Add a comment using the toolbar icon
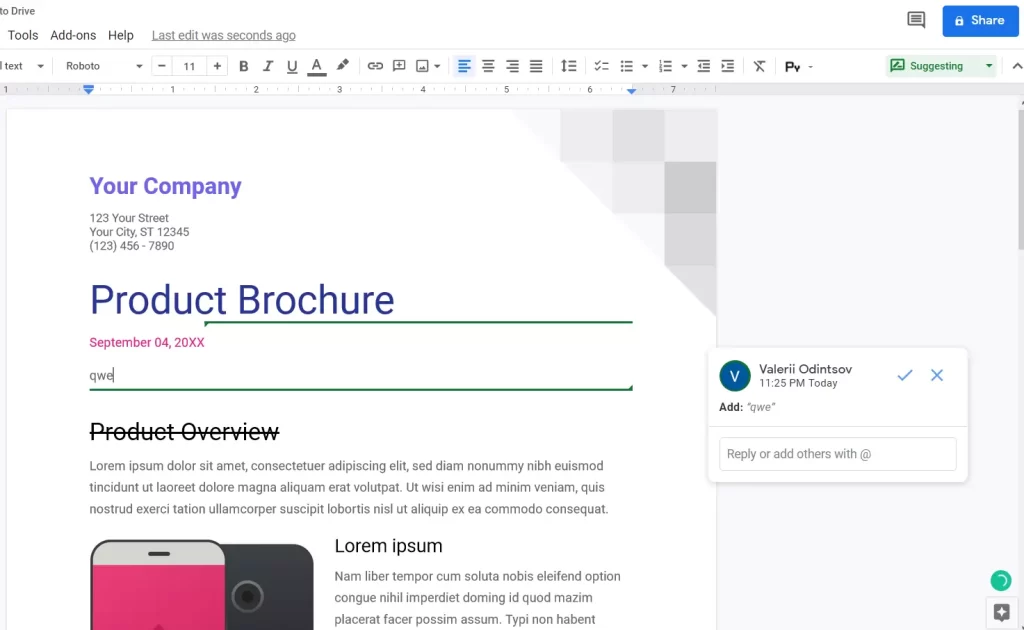1024x630 pixels. pos(399,66)
